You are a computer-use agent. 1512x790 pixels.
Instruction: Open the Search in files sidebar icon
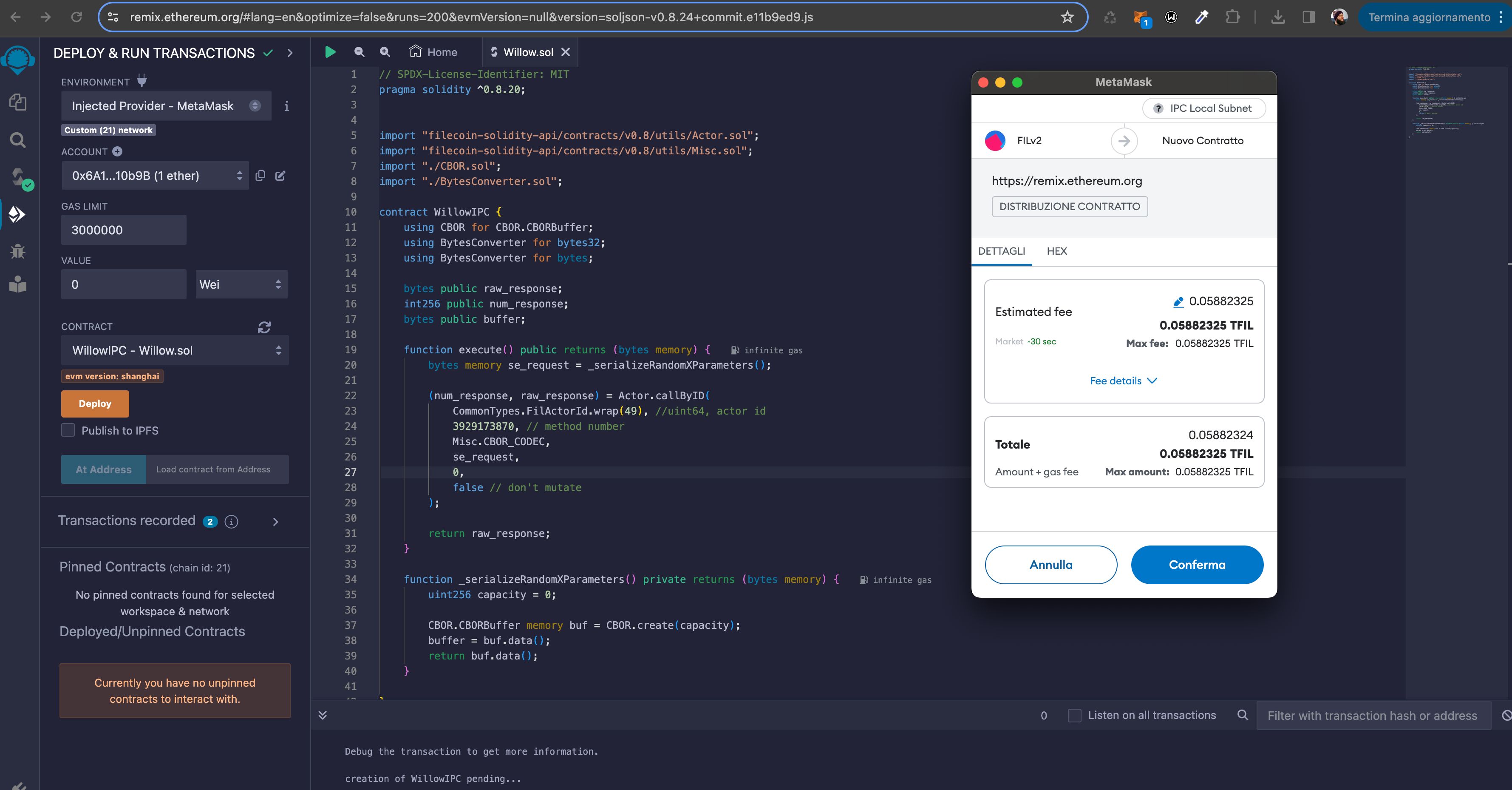click(x=18, y=140)
